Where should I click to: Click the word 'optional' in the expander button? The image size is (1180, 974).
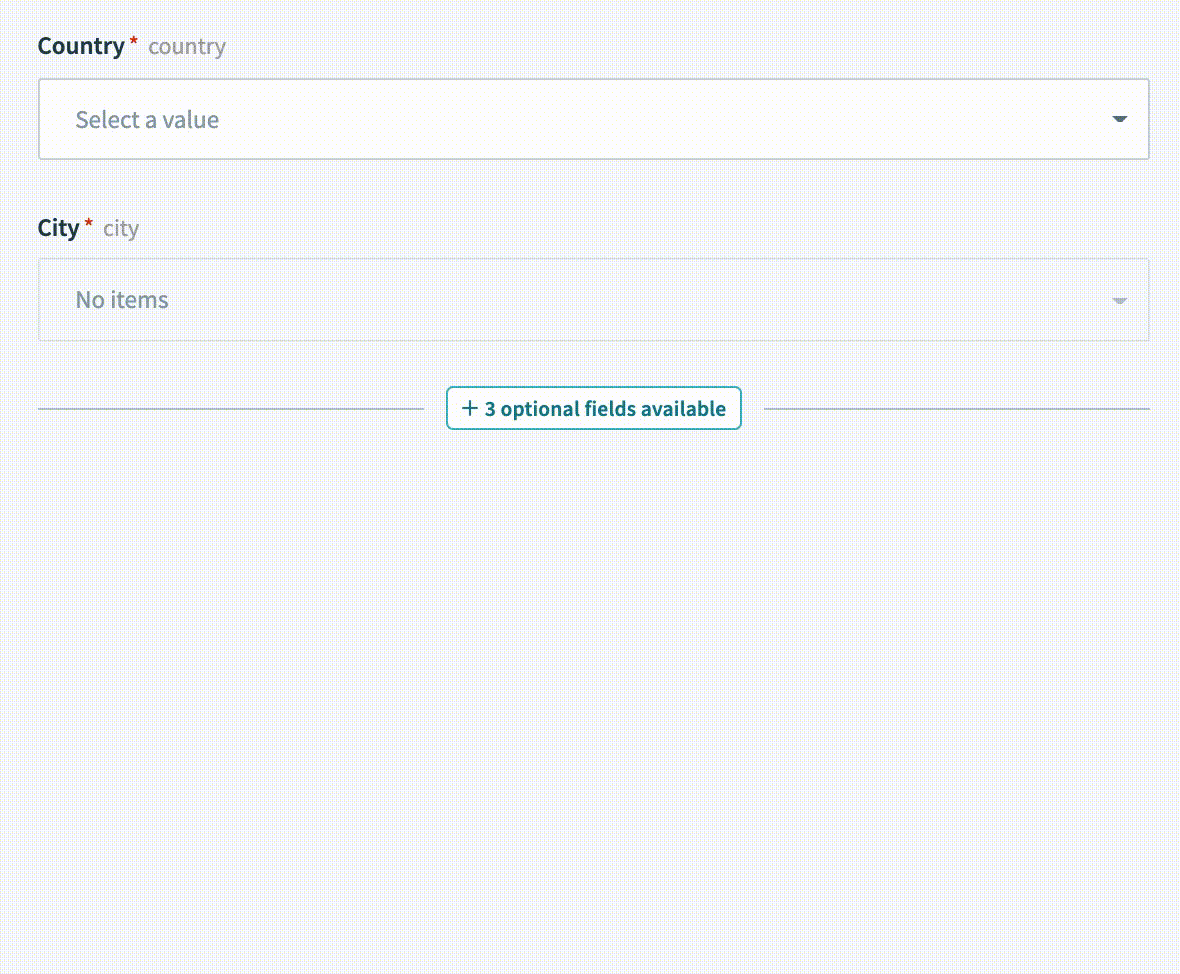coord(539,409)
